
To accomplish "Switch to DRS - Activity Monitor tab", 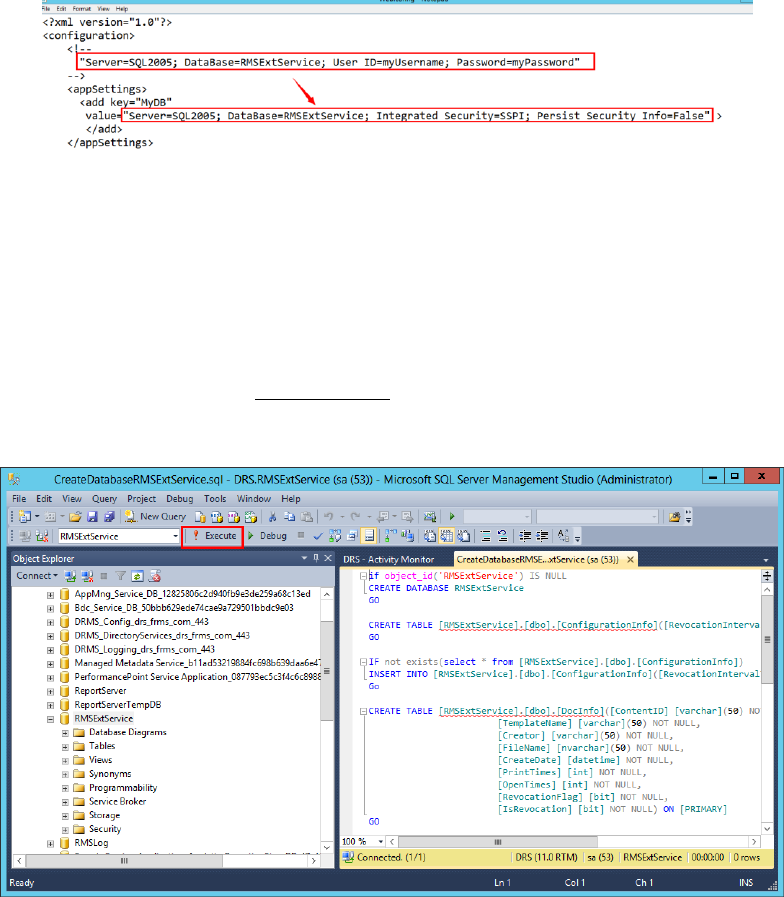I will (x=389, y=559).
